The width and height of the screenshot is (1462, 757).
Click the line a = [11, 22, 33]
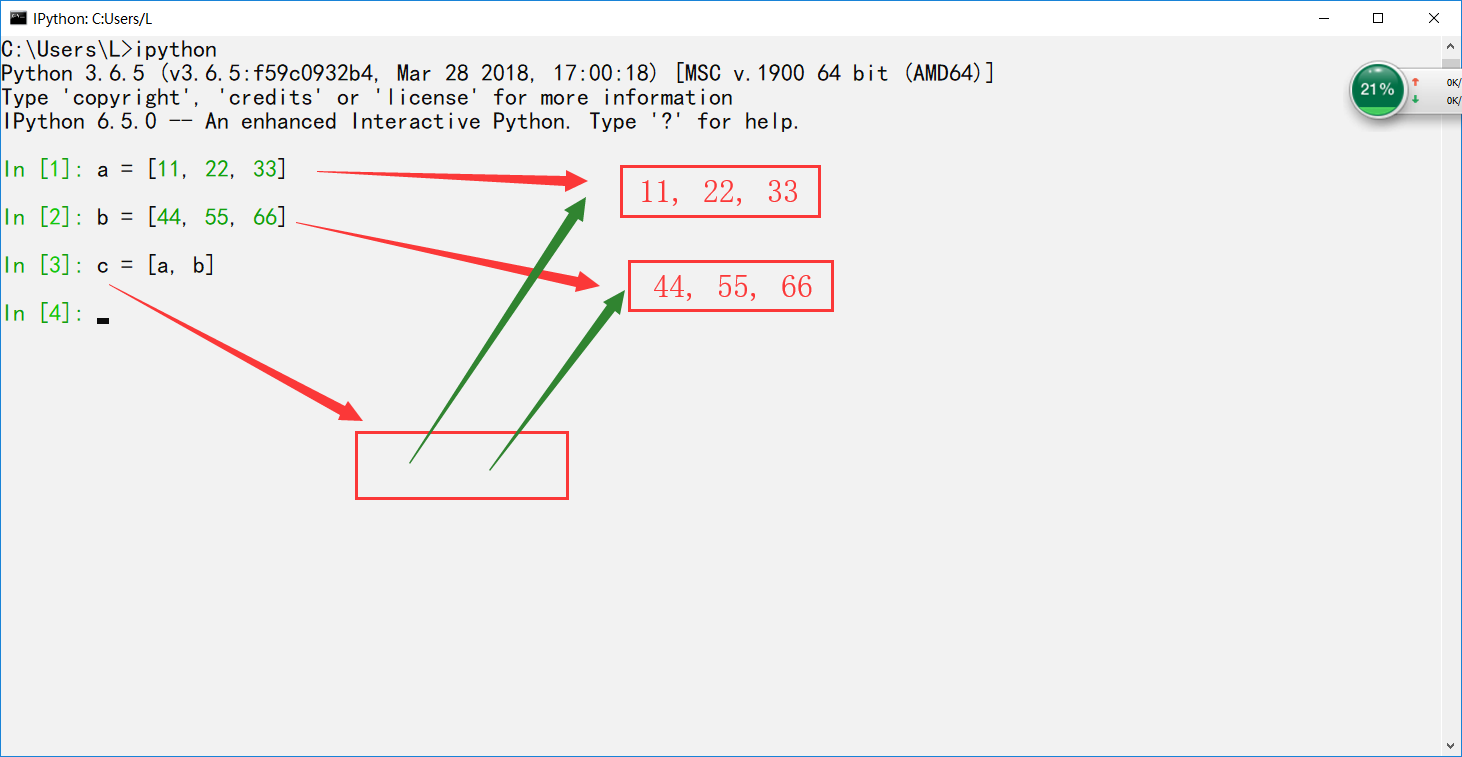point(191,169)
